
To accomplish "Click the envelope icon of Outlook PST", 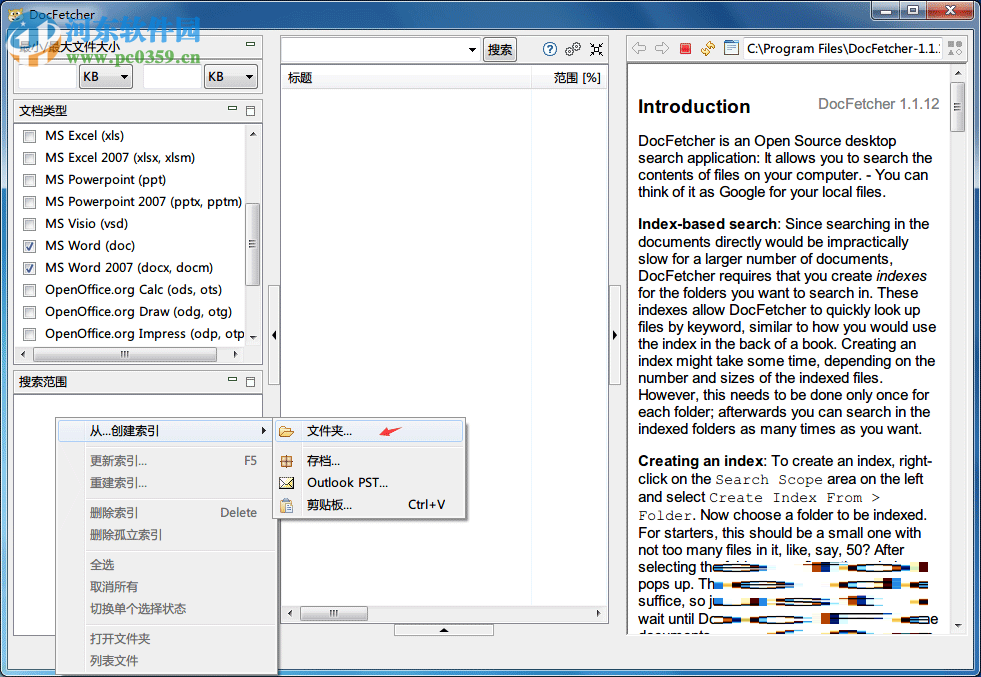I will (x=287, y=483).
